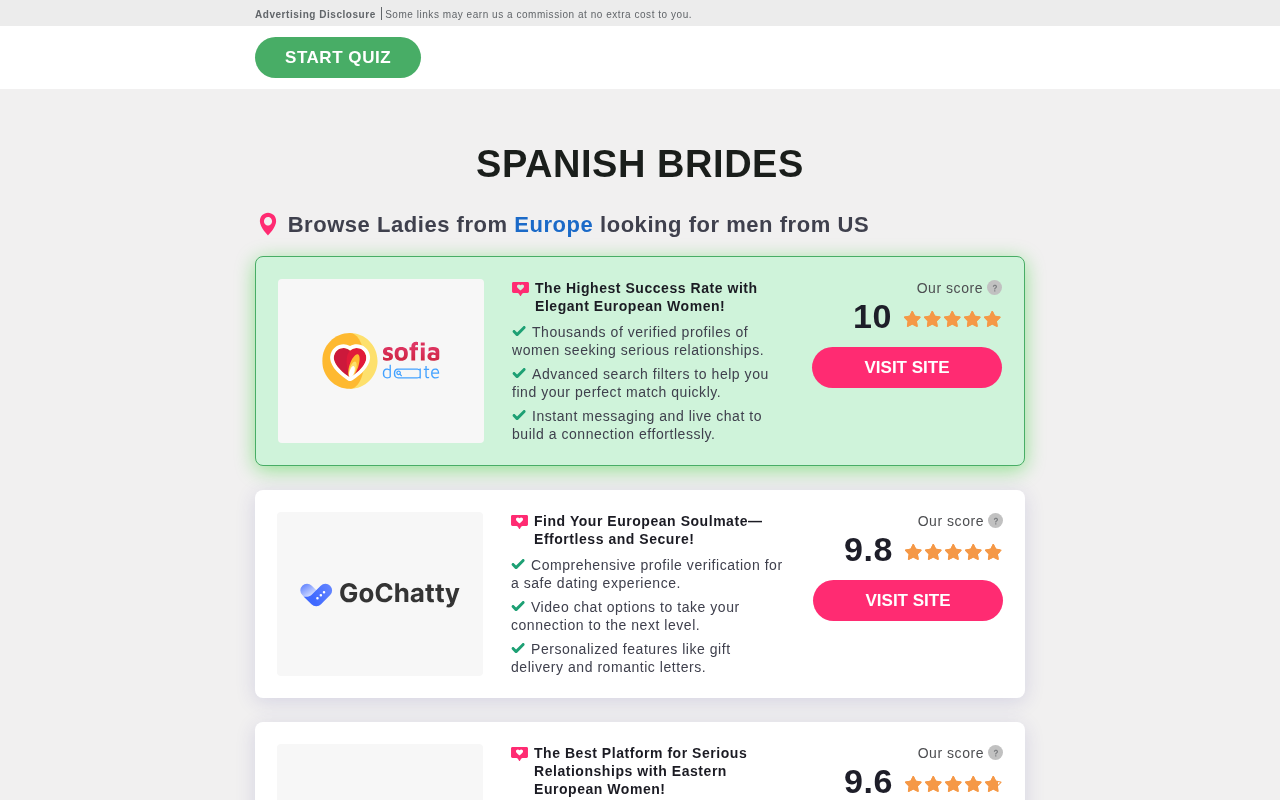Click the SofiaDate logo thumbnail

pyautogui.click(x=381, y=361)
